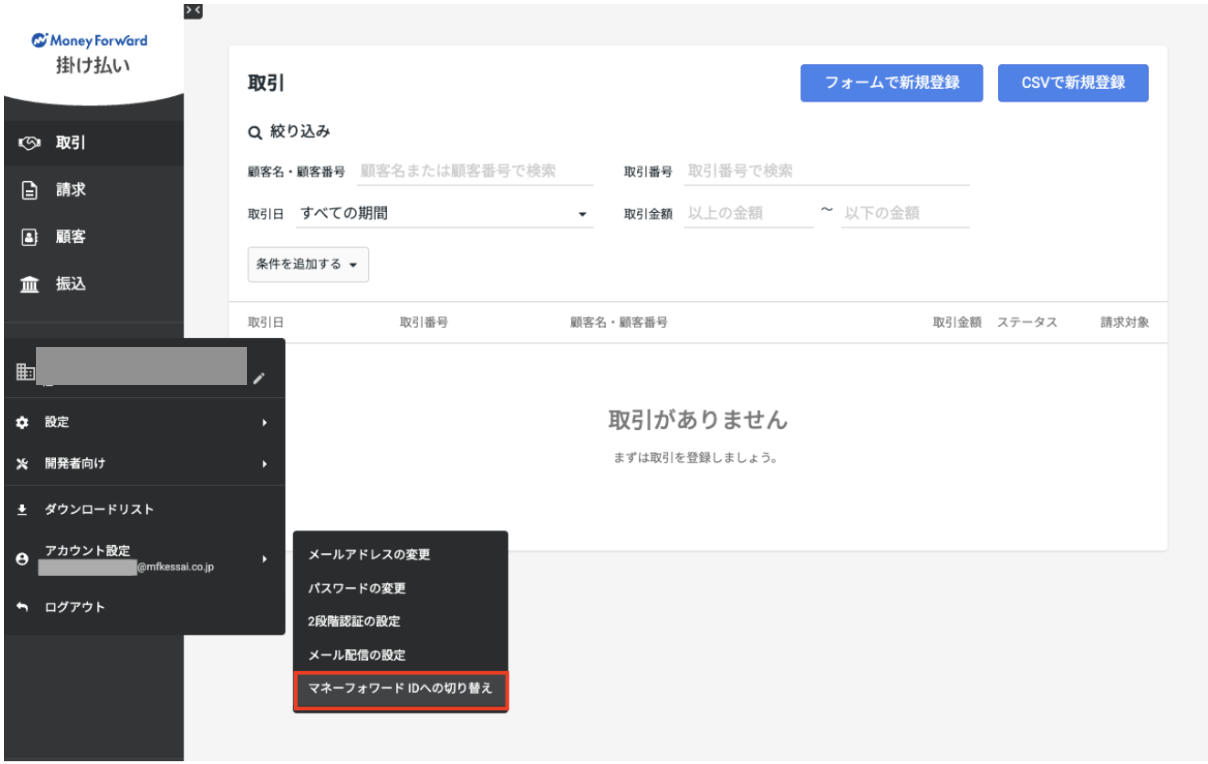Click the gear icon beside 設定
This screenshot has height=764, width=1208.
[x=23, y=423]
